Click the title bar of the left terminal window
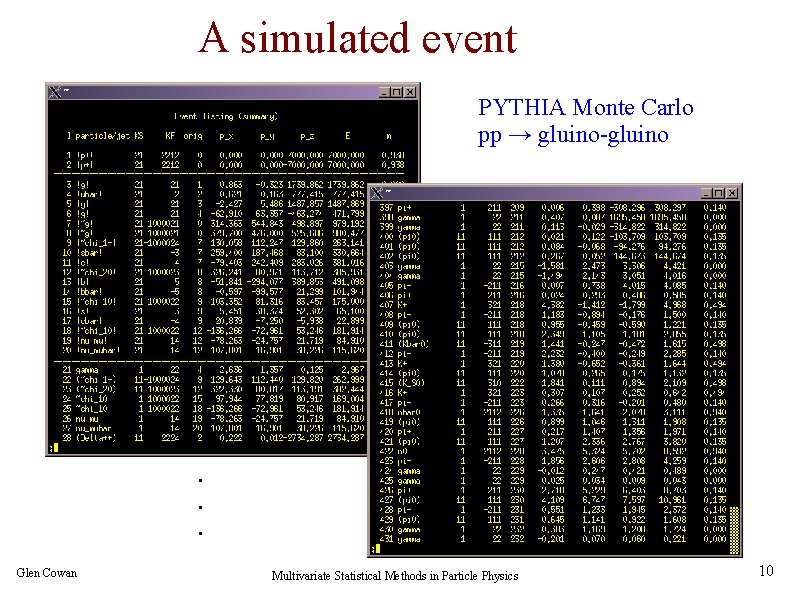Viewport: 794px width, 595px height. [233, 92]
